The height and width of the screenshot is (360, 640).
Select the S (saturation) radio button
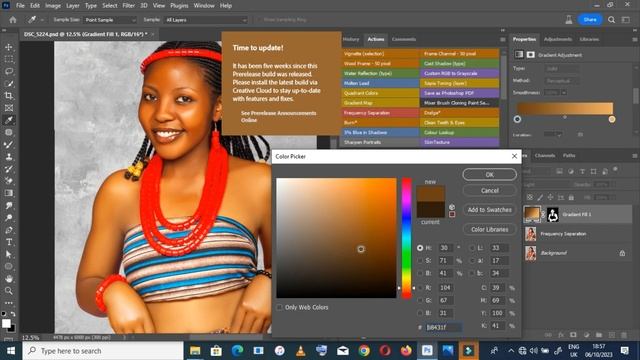(x=420, y=260)
